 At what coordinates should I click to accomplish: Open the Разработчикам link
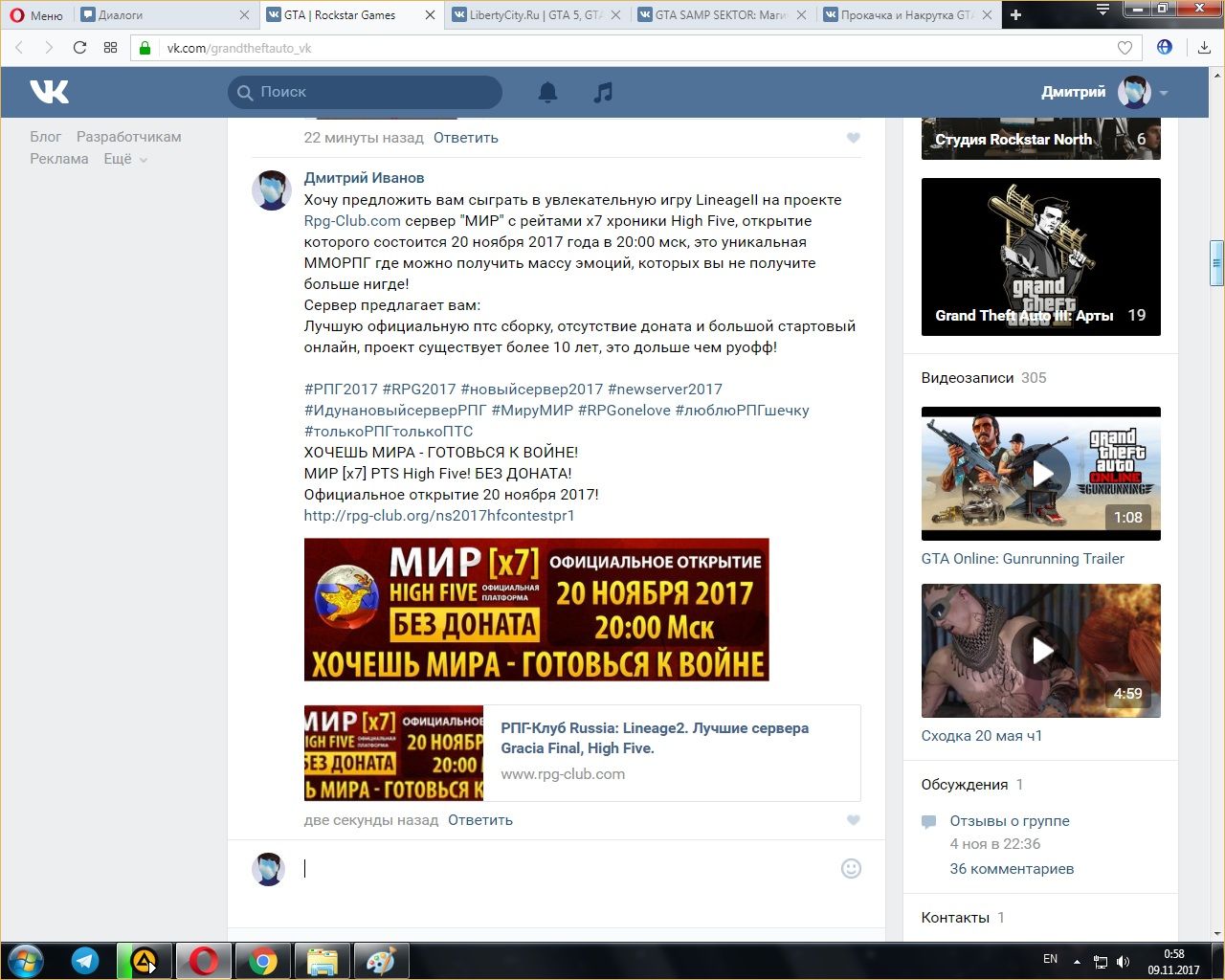pyautogui.click(x=129, y=137)
